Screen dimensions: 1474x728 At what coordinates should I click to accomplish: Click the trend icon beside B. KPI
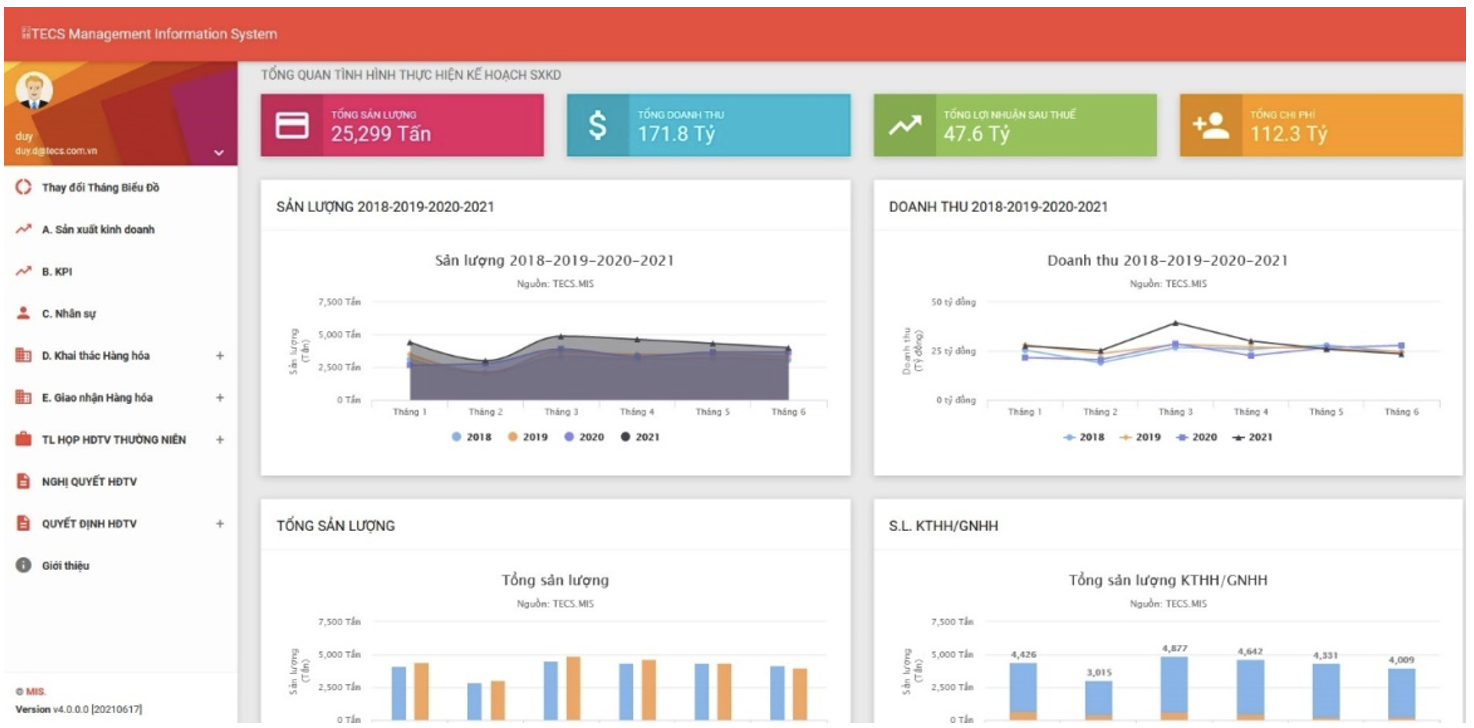pos(23,272)
